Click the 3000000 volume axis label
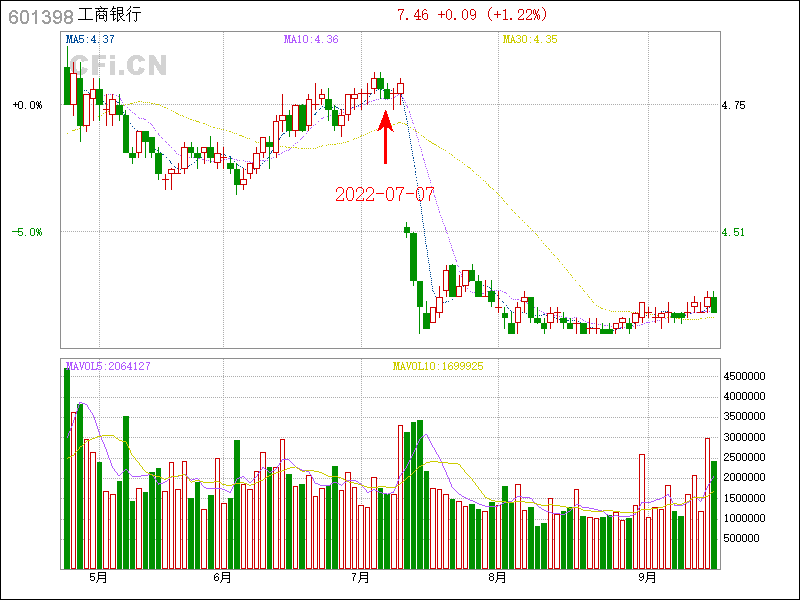 (x=744, y=437)
